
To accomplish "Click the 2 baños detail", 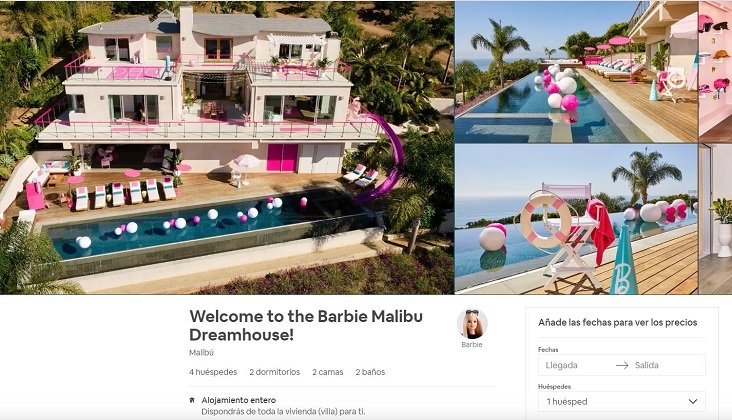I will [370, 372].
